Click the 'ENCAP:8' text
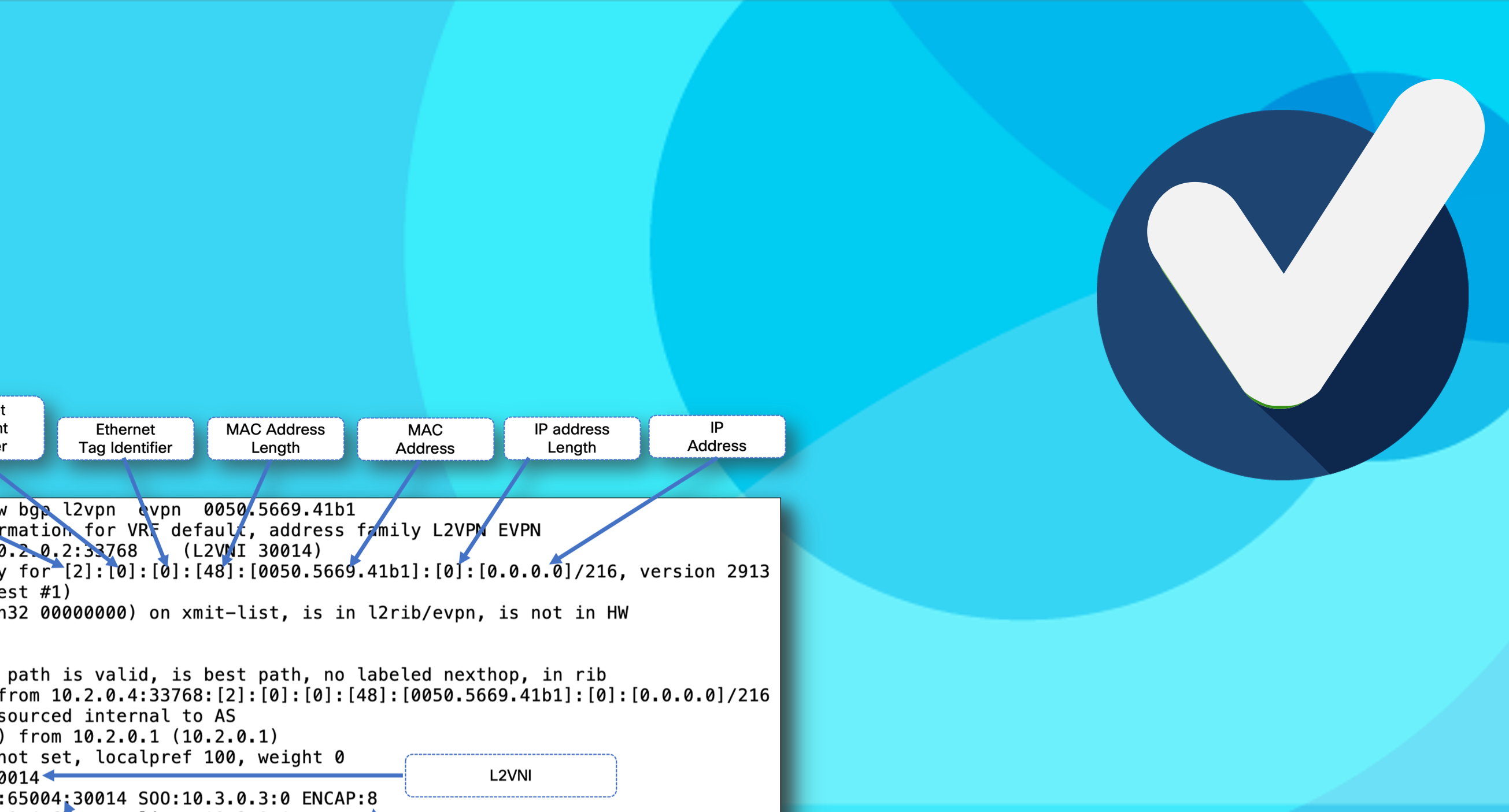Image resolution: width=1509 pixels, height=812 pixels. coord(339,799)
